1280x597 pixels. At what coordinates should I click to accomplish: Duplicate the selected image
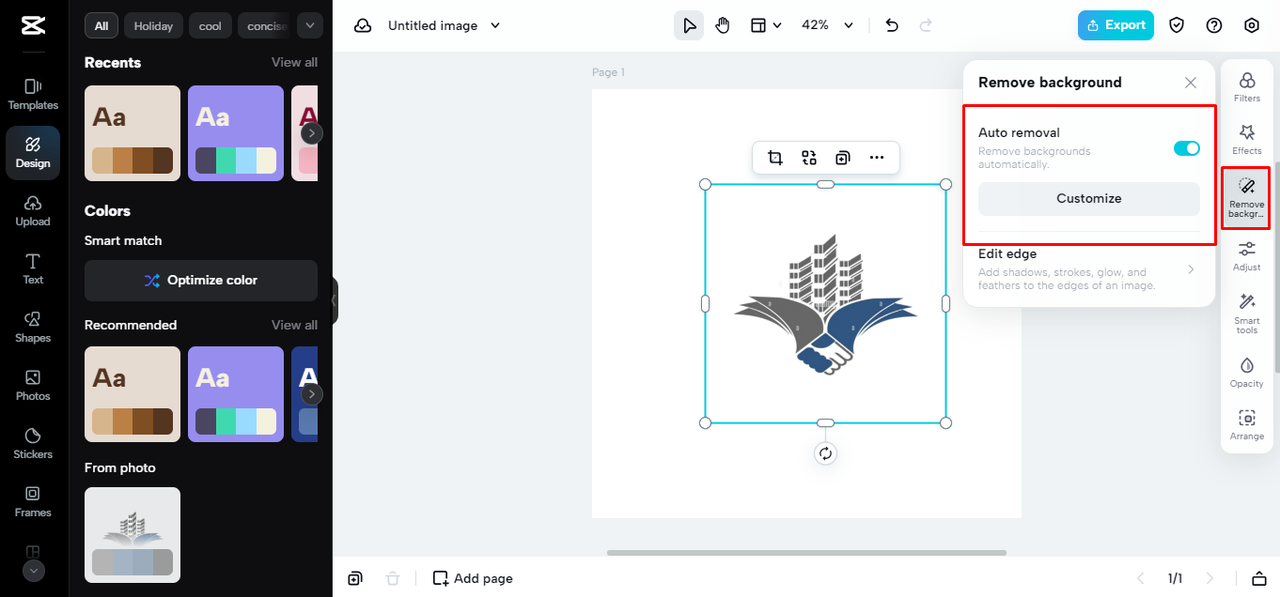pos(843,157)
